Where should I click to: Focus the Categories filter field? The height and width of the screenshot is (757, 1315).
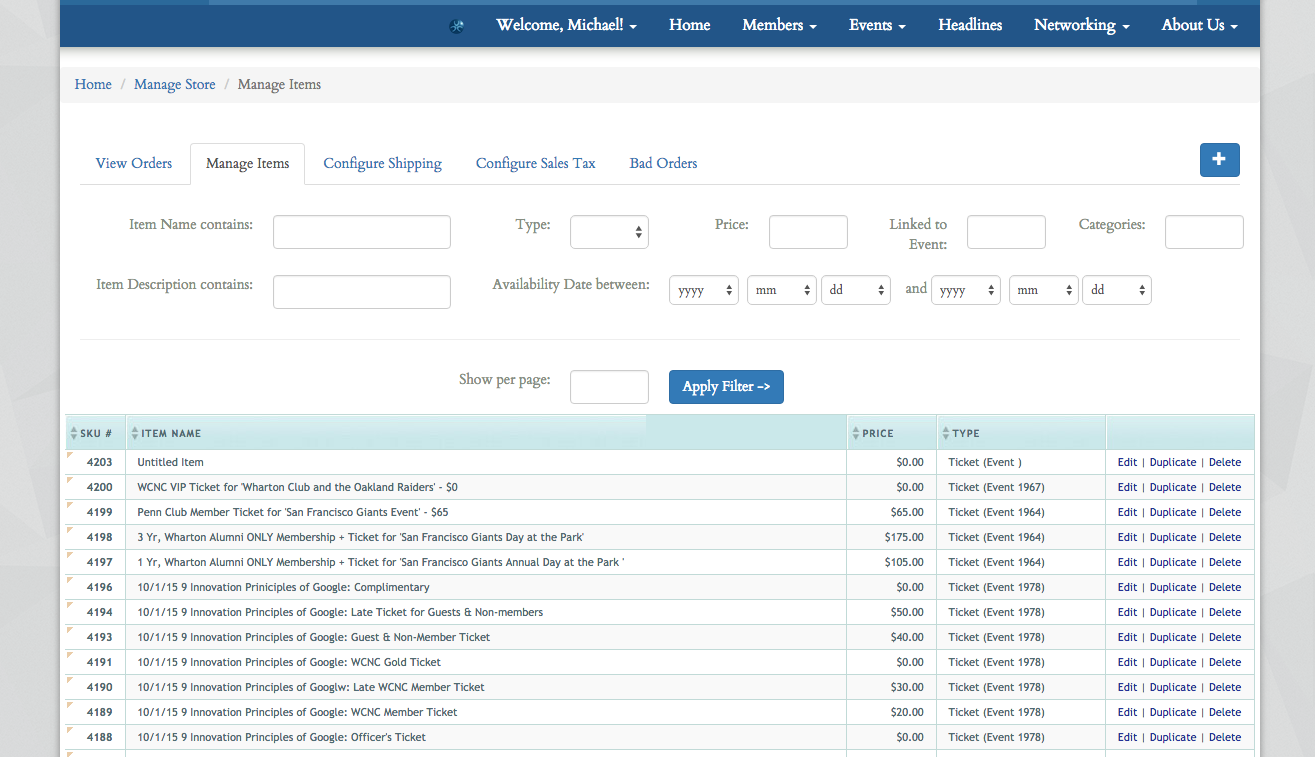pos(1204,232)
